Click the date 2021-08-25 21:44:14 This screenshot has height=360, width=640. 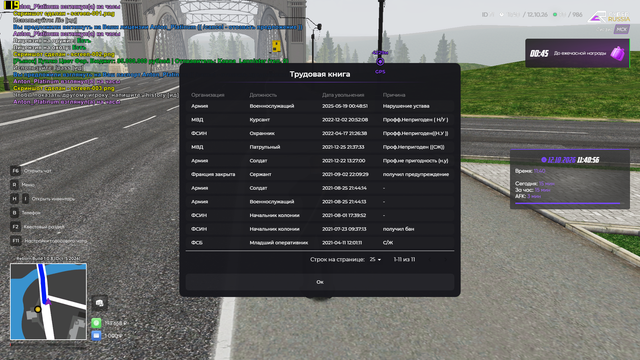click(344, 188)
